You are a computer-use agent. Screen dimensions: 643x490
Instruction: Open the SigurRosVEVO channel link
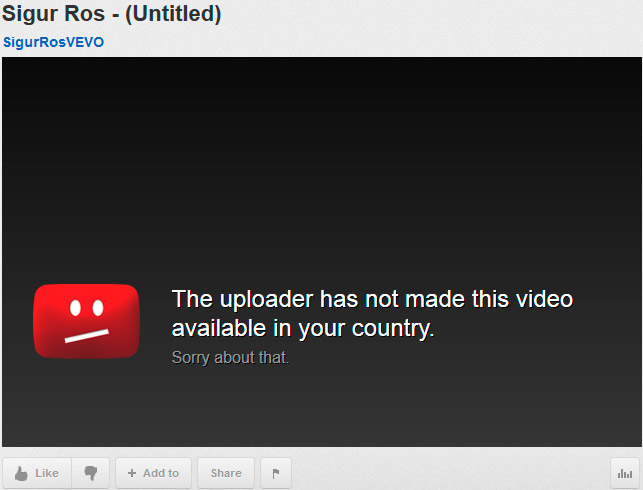[54, 42]
